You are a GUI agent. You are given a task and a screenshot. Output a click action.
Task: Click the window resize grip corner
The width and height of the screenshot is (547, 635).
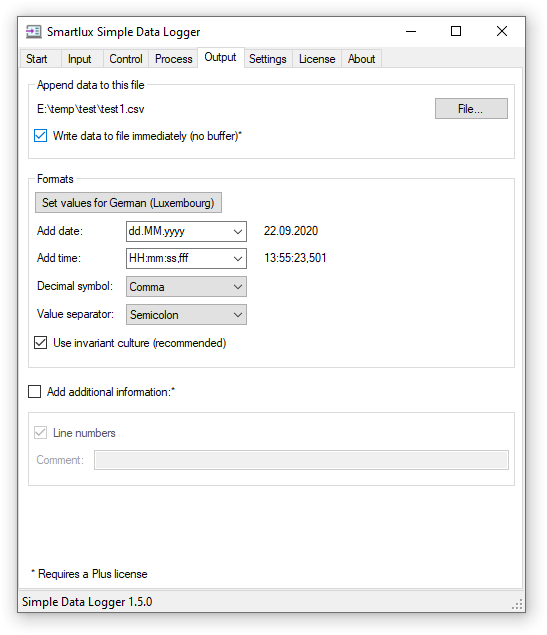[517, 605]
